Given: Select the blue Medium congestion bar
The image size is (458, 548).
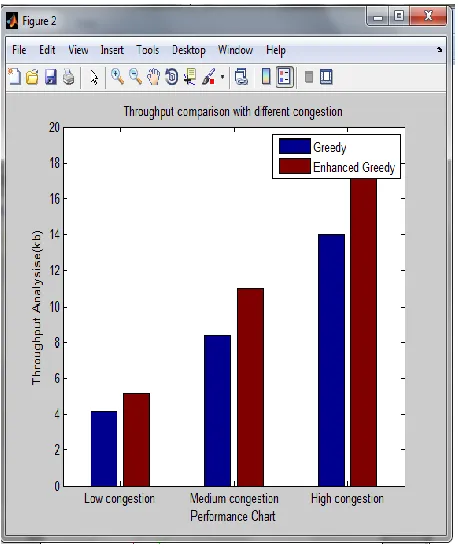Looking at the screenshot, I should coord(217,411).
